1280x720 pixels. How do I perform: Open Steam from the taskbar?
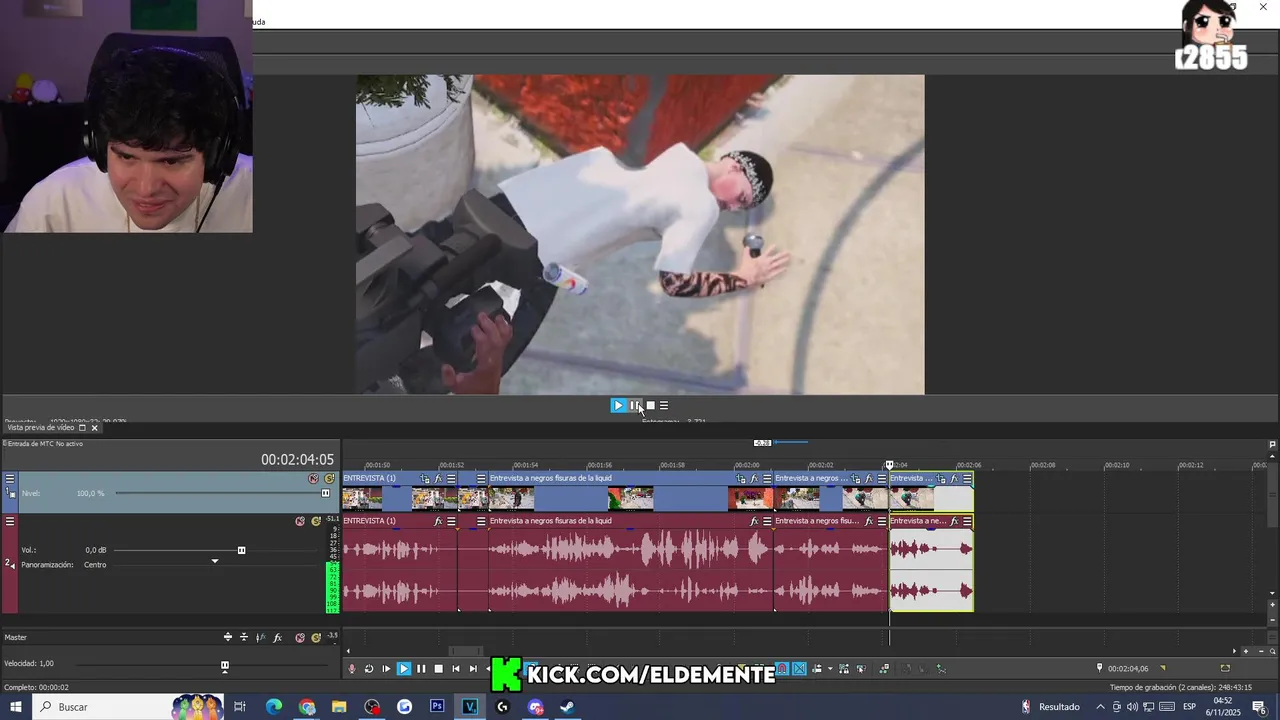tap(567, 707)
